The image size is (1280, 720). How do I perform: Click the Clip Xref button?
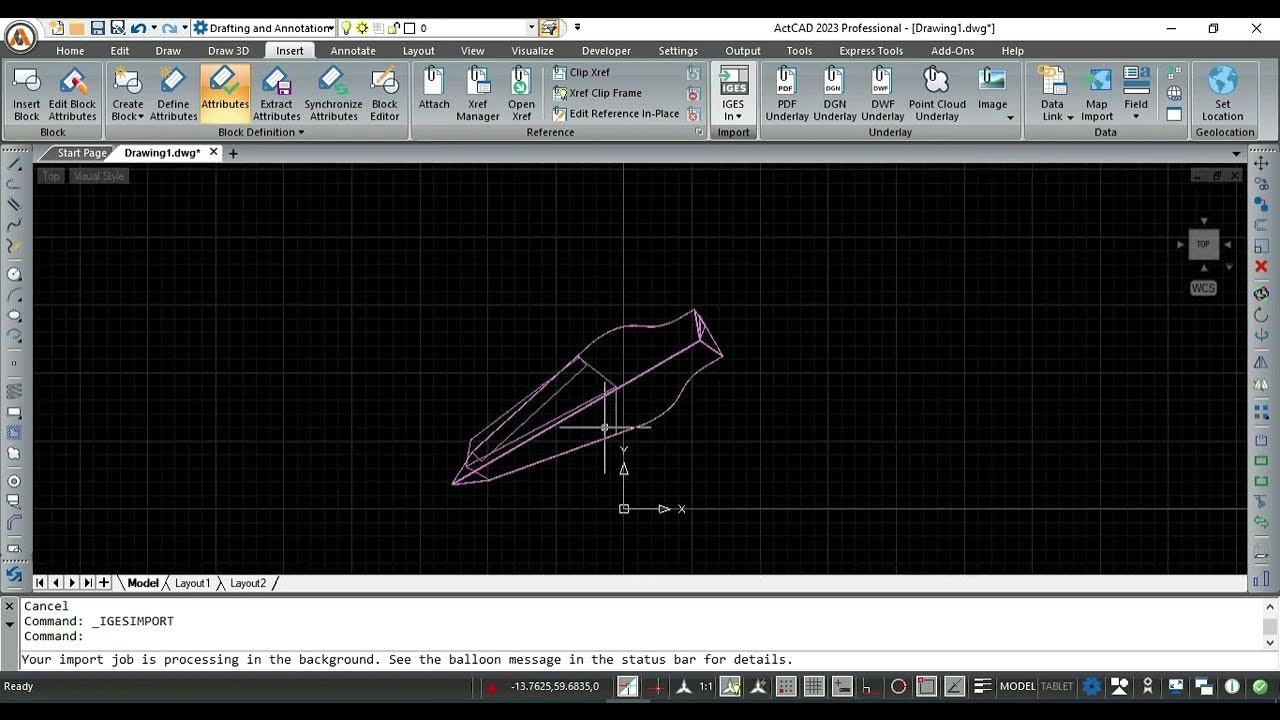pos(581,72)
